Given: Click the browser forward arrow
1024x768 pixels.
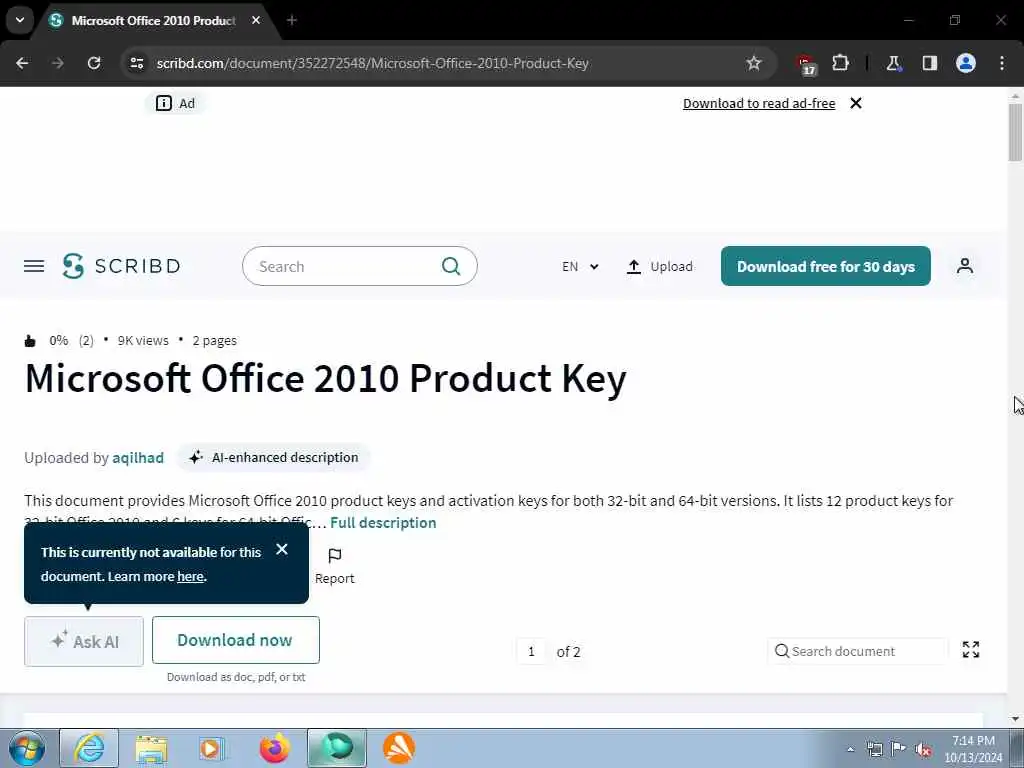Looking at the screenshot, I should click(57, 63).
